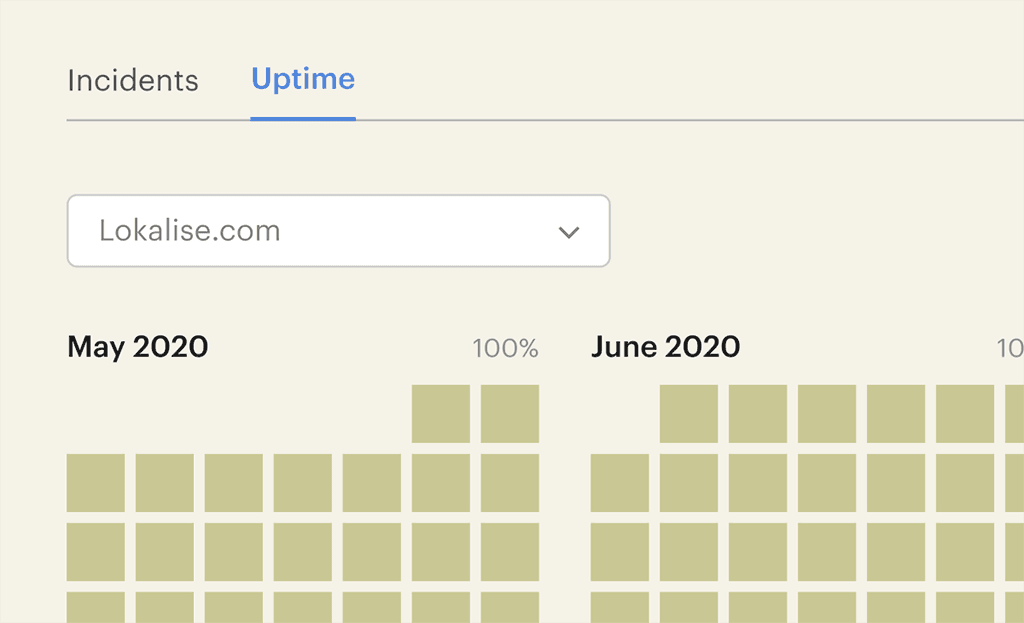1024x623 pixels.
Task: Pick third square in May's third row
Action: click(234, 552)
